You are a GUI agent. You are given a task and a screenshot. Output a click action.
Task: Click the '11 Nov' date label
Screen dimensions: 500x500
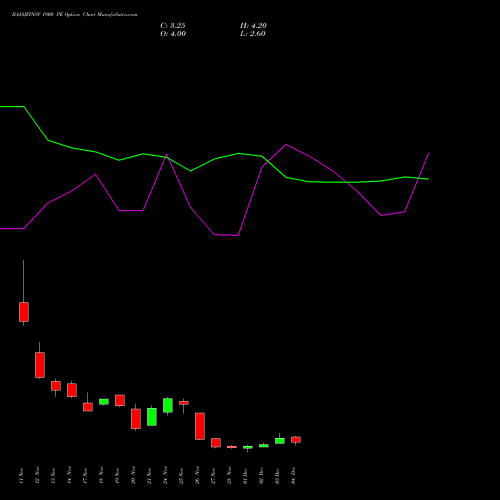21,476
